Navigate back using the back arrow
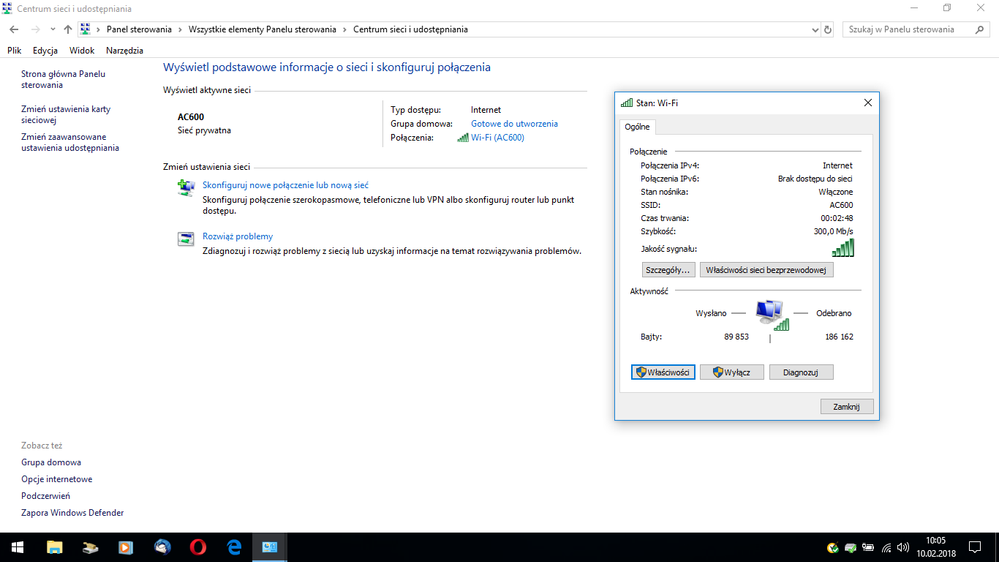This screenshot has width=999, height=562. click(x=14, y=30)
